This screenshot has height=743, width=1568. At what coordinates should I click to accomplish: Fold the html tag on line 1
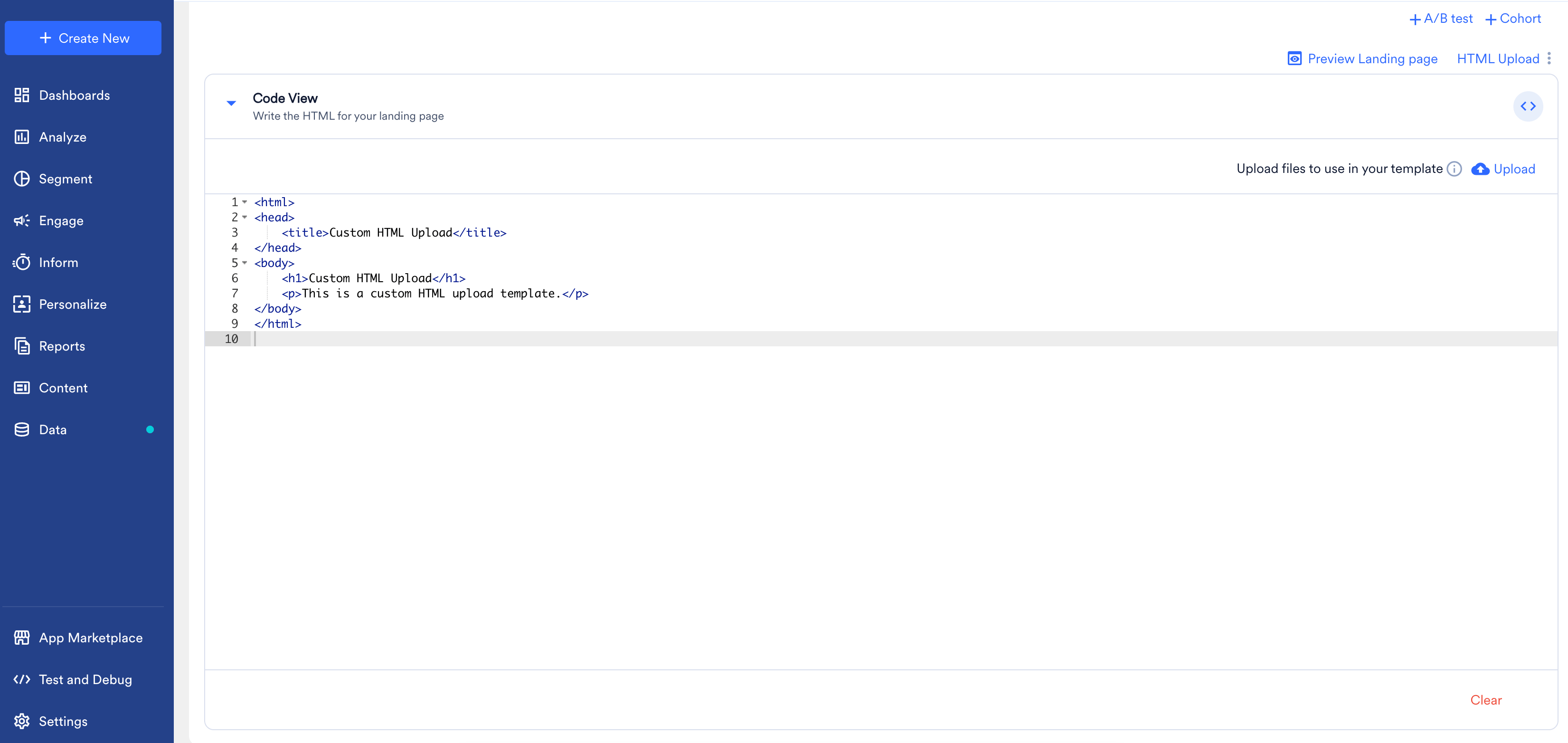245,202
